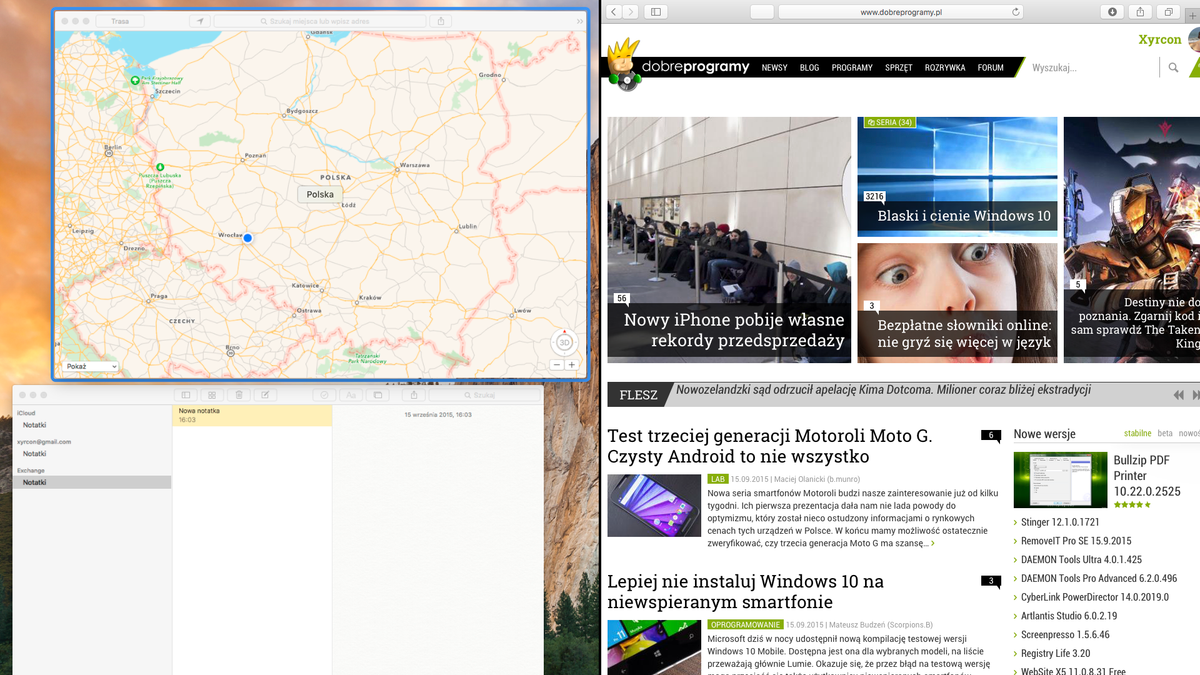
Task: Toggle the folders sidebar in Notes
Action: 186,395
